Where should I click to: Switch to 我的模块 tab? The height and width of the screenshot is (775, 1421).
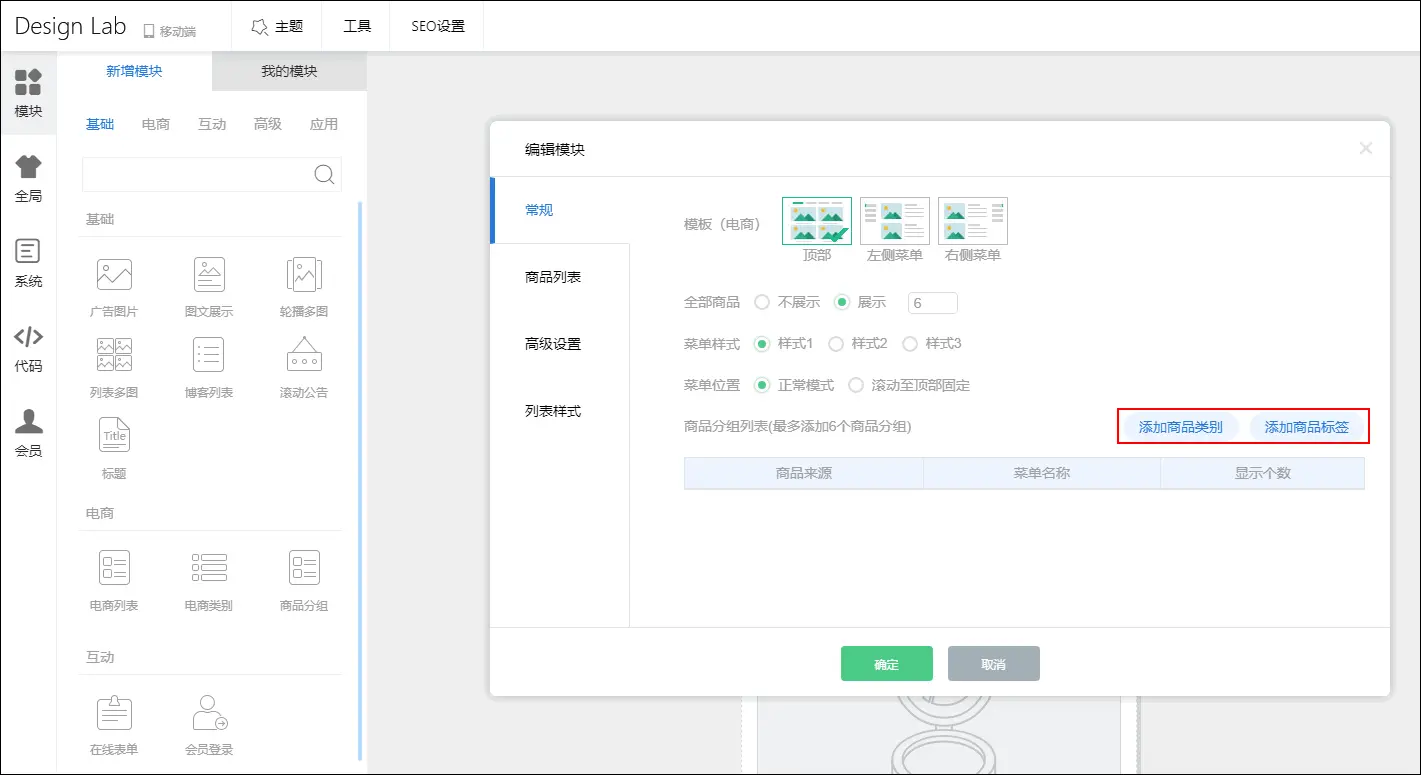point(289,72)
